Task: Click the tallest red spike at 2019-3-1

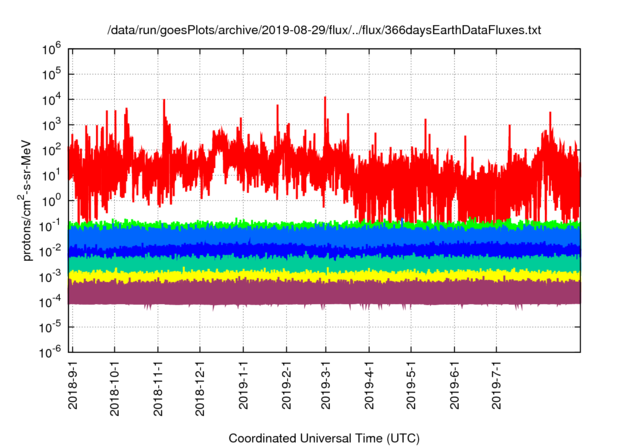Action: click(325, 122)
